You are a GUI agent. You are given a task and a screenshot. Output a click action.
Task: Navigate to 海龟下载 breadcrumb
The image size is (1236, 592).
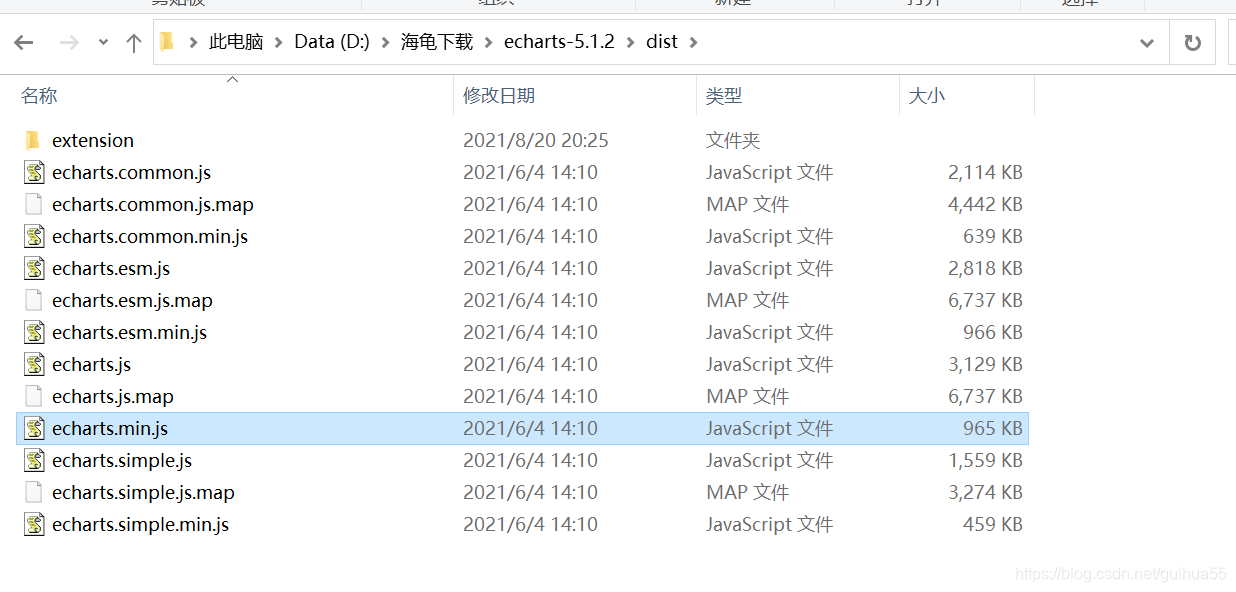[x=437, y=42]
